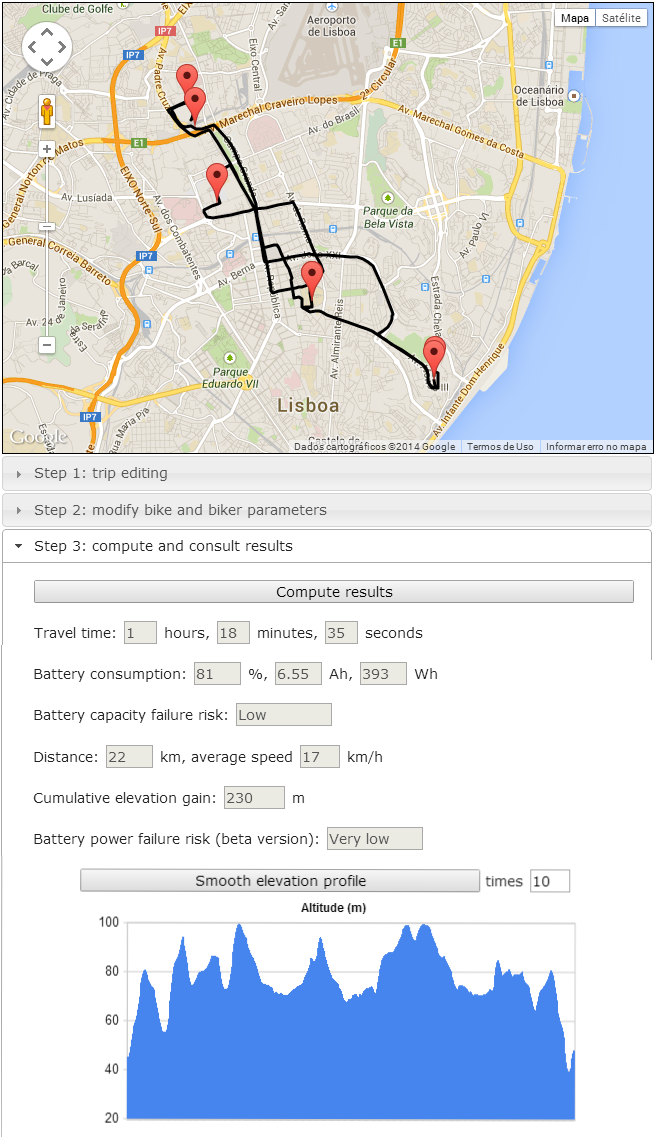Click the 'Lisboa' city label on map
The image size is (655, 1137).
[x=308, y=405]
